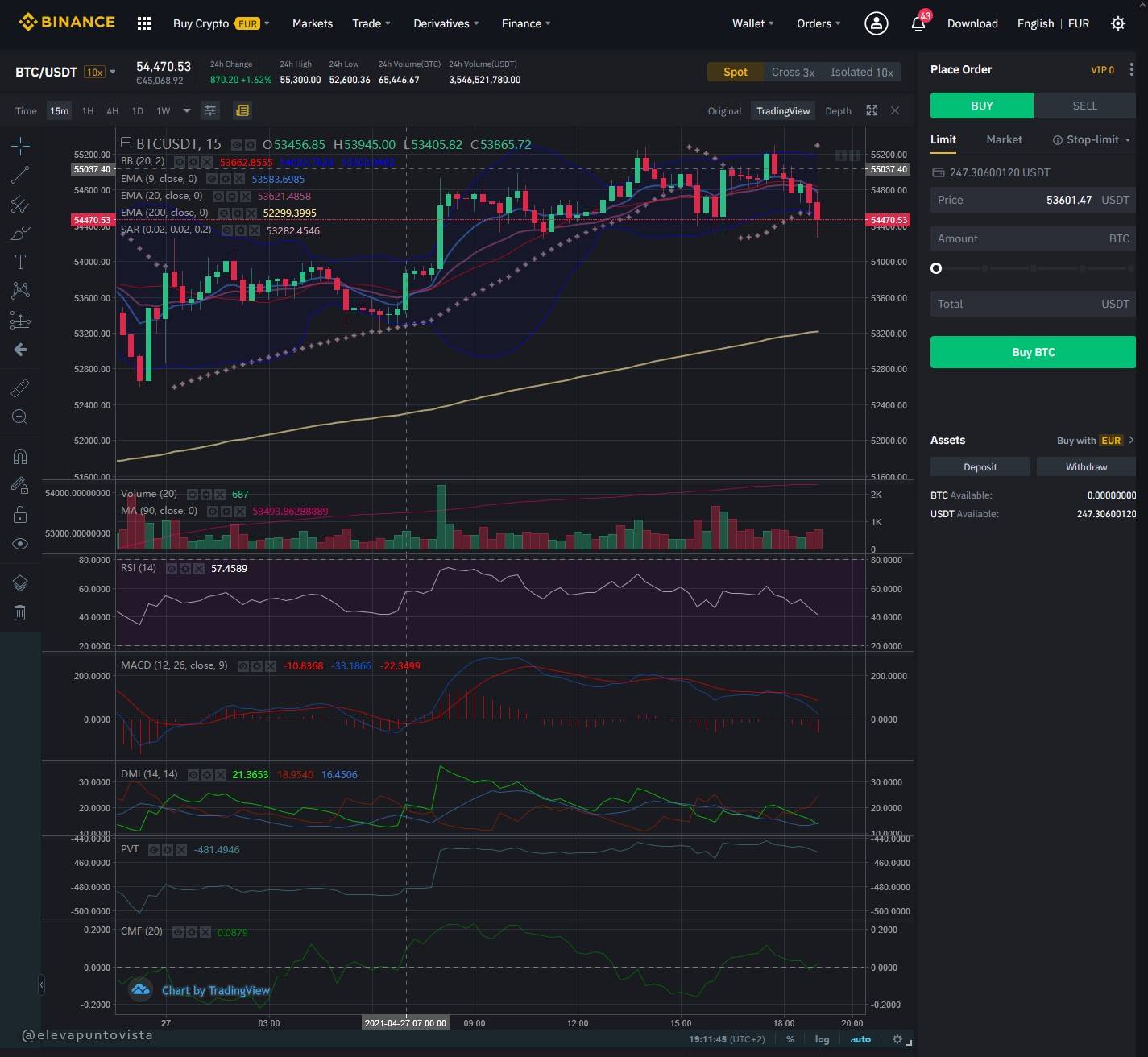Open Buy with EUR link
The image size is (1148, 1057).
1096,440
